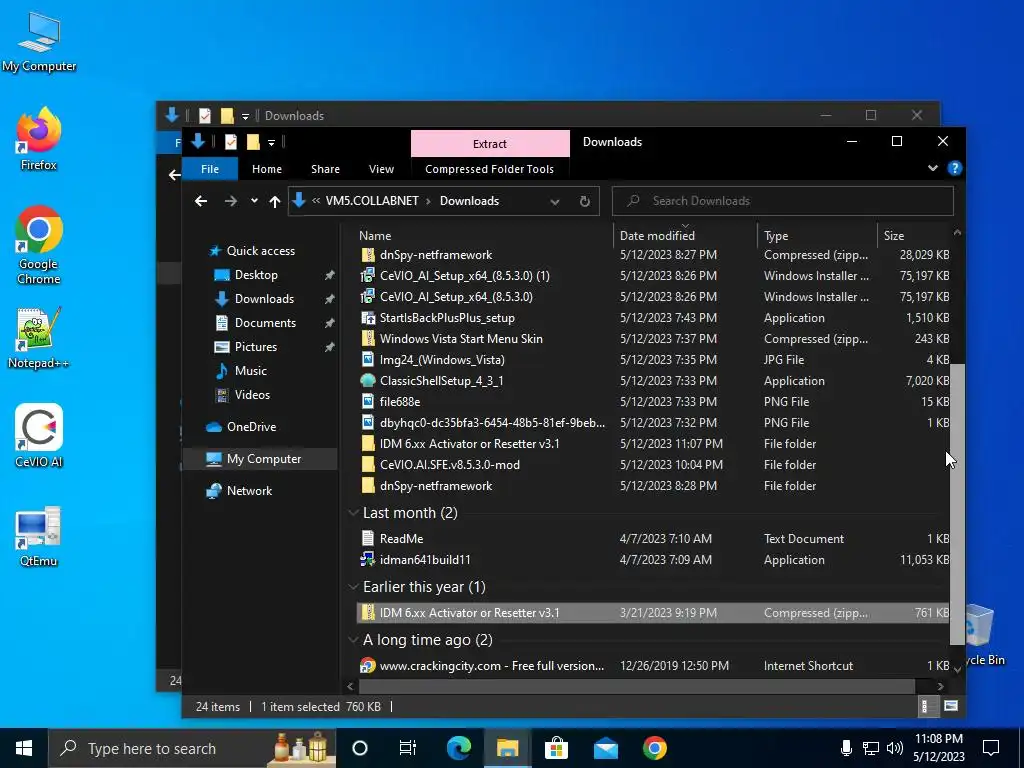Select the Compressed Folder Tools tab
1024x768 pixels.
tap(489, 168)
